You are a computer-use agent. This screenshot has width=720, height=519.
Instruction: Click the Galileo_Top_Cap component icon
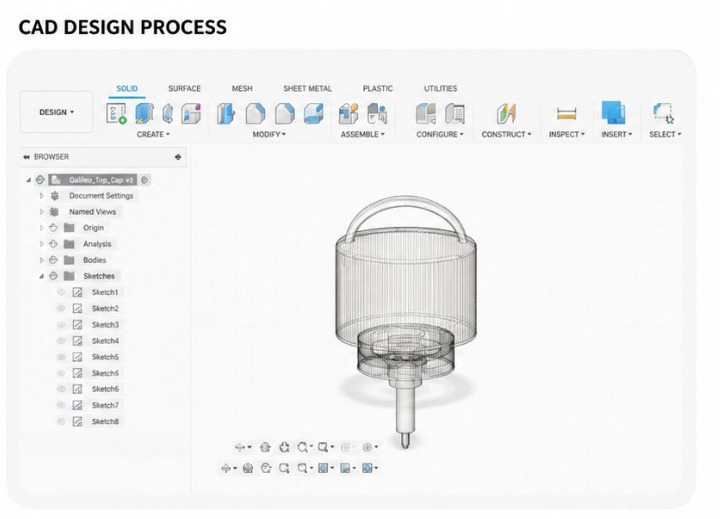(56, 180)
